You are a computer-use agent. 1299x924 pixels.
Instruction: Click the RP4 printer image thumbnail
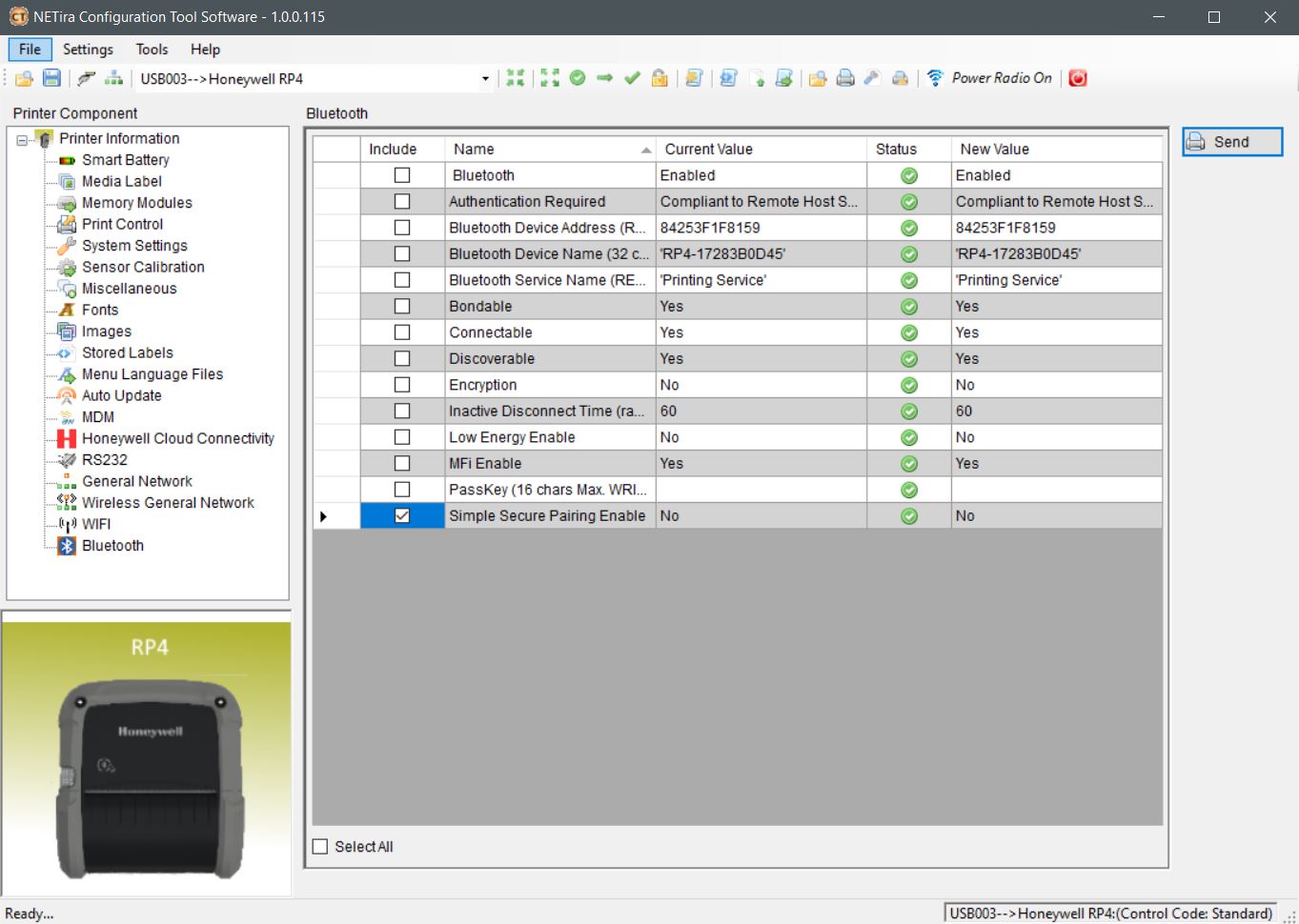pos(147,759)
